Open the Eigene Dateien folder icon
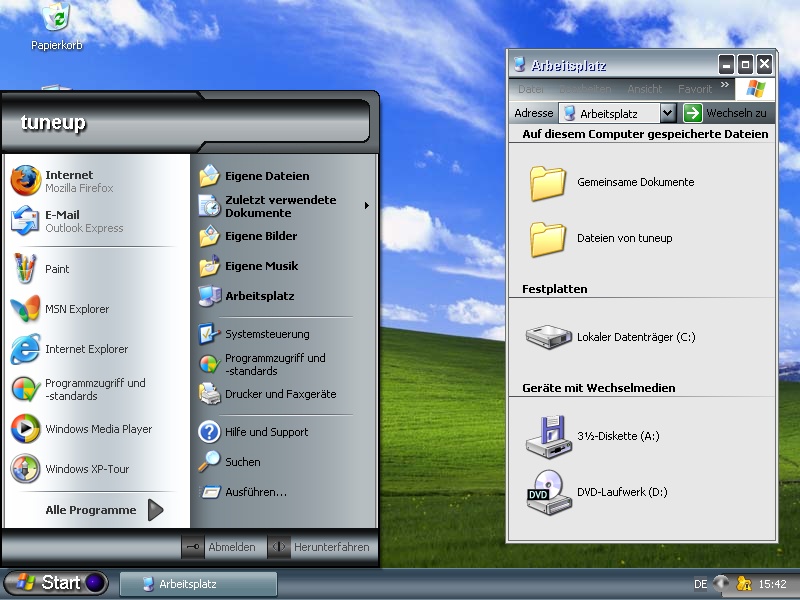This screenshot has width=800, height=600. click(209, 176)
